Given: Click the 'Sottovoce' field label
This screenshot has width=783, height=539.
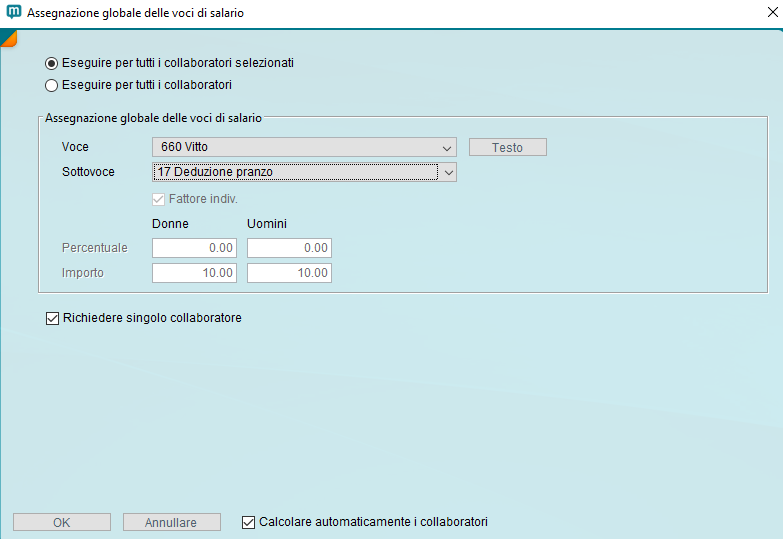Looking at the screenshot, I should (88, 172).
